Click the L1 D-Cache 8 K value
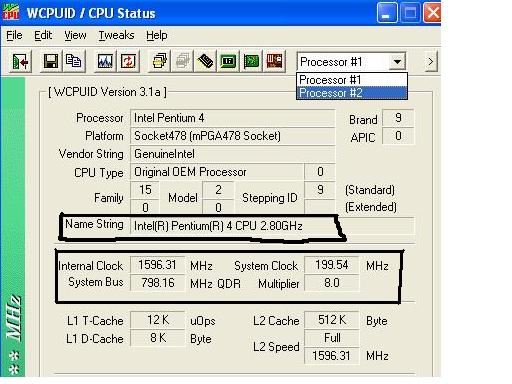512x384 pixels. (x=157, y=338)
